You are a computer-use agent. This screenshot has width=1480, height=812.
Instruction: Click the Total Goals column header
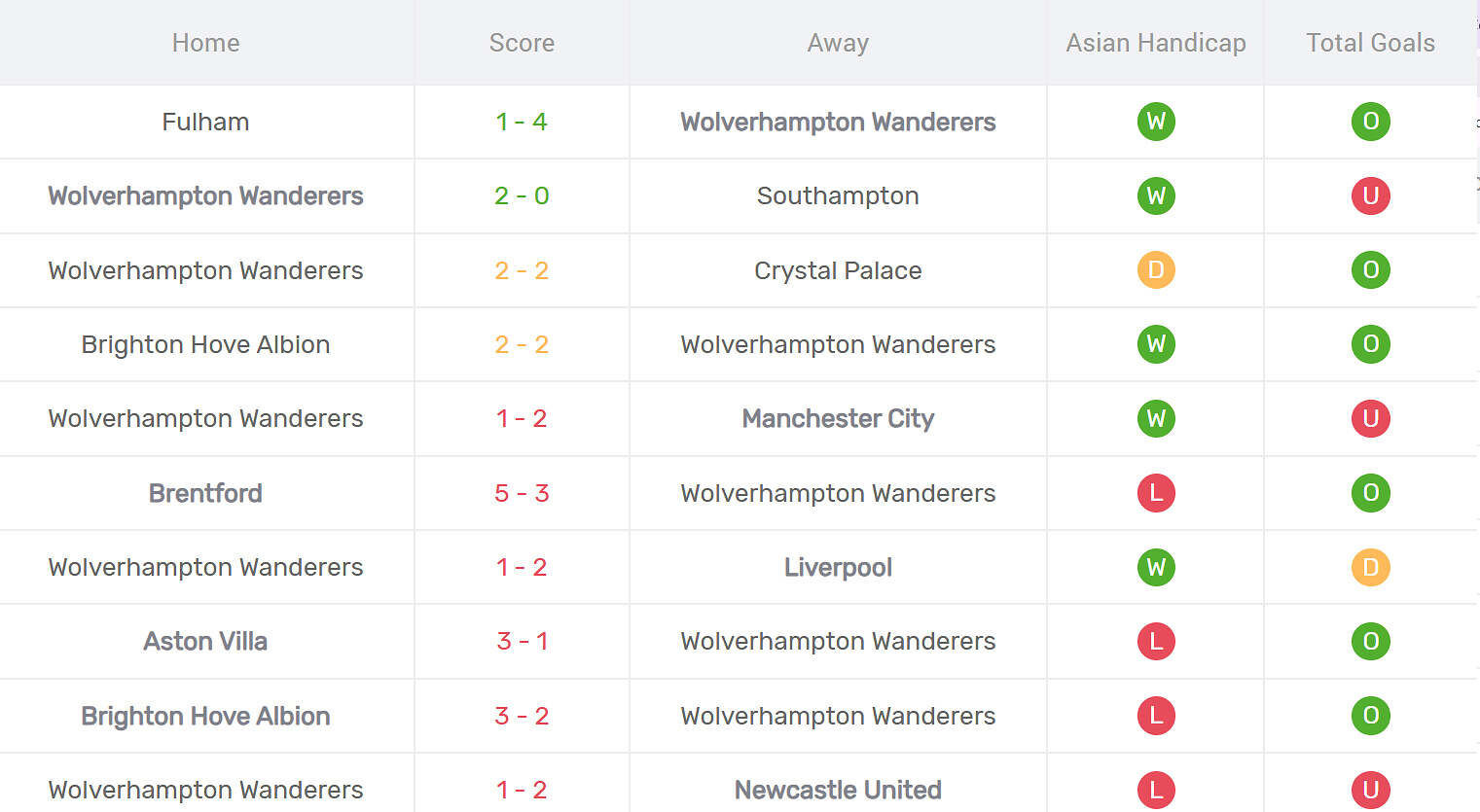pyautogui.click(x=1370, y=43)
